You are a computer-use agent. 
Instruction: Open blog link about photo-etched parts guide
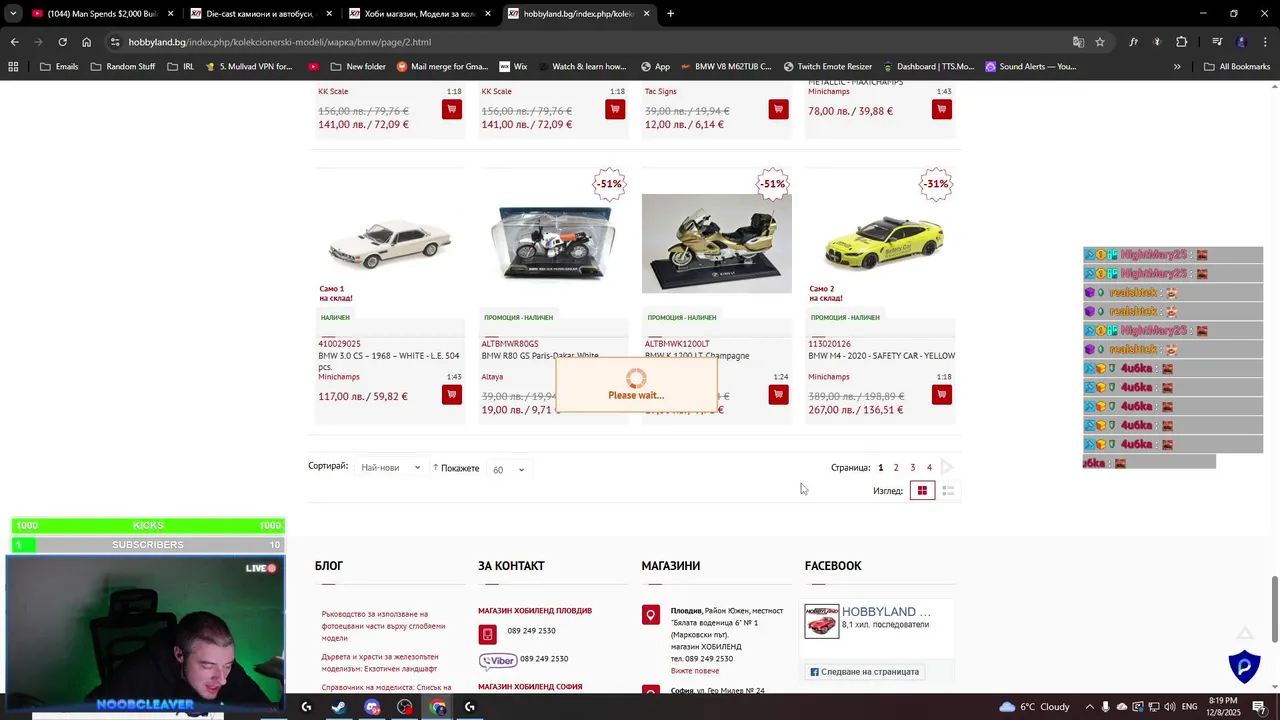click(x=384, y=626)
